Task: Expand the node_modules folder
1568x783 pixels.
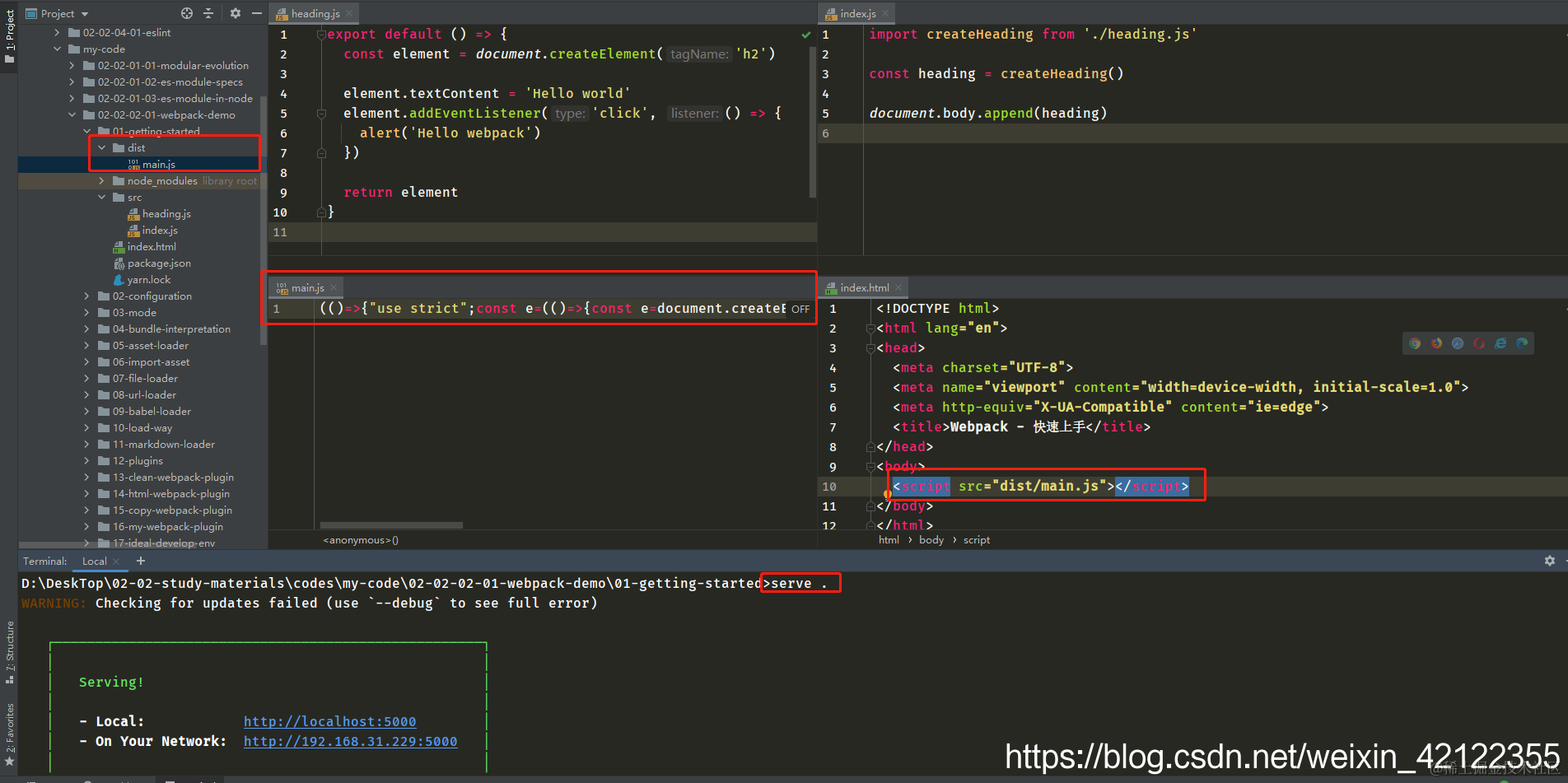Action: (101, 181)
